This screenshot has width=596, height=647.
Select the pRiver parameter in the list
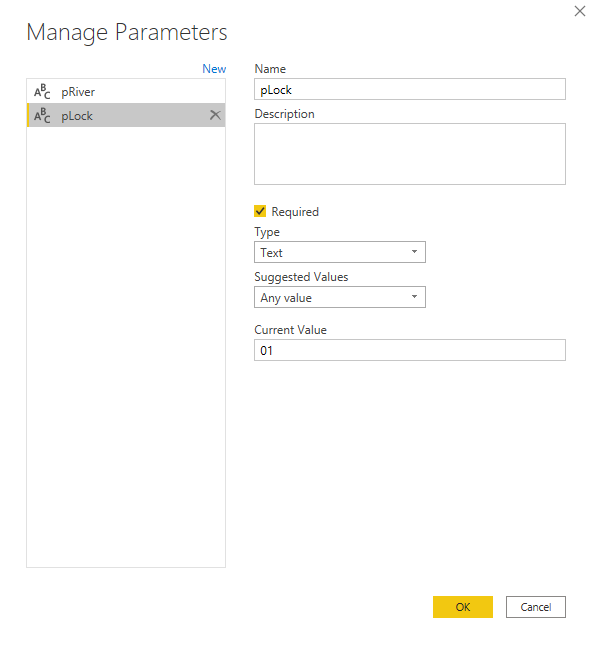(126, 92)
